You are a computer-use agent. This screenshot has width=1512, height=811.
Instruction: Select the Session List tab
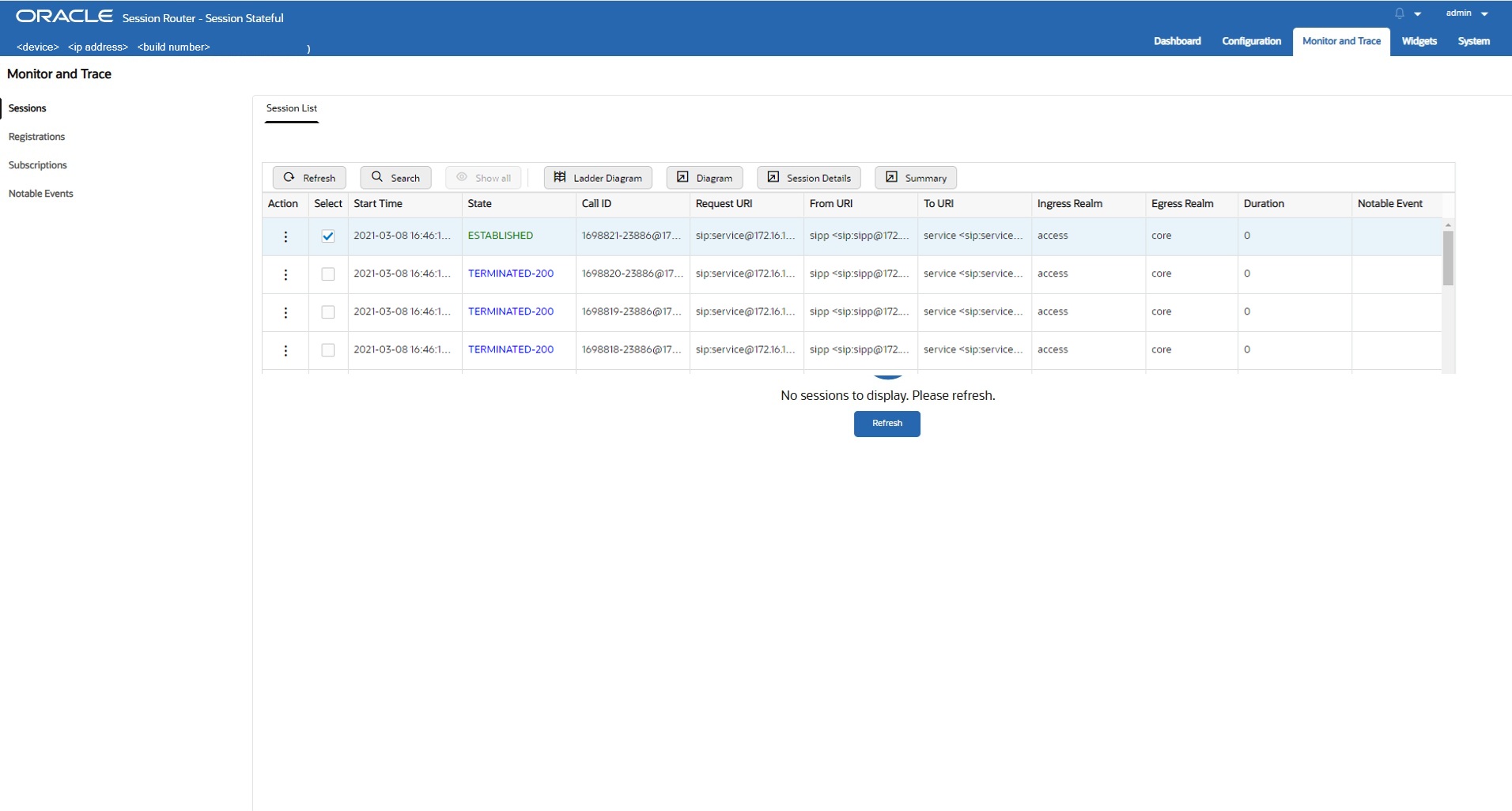[x=292, y=108]
